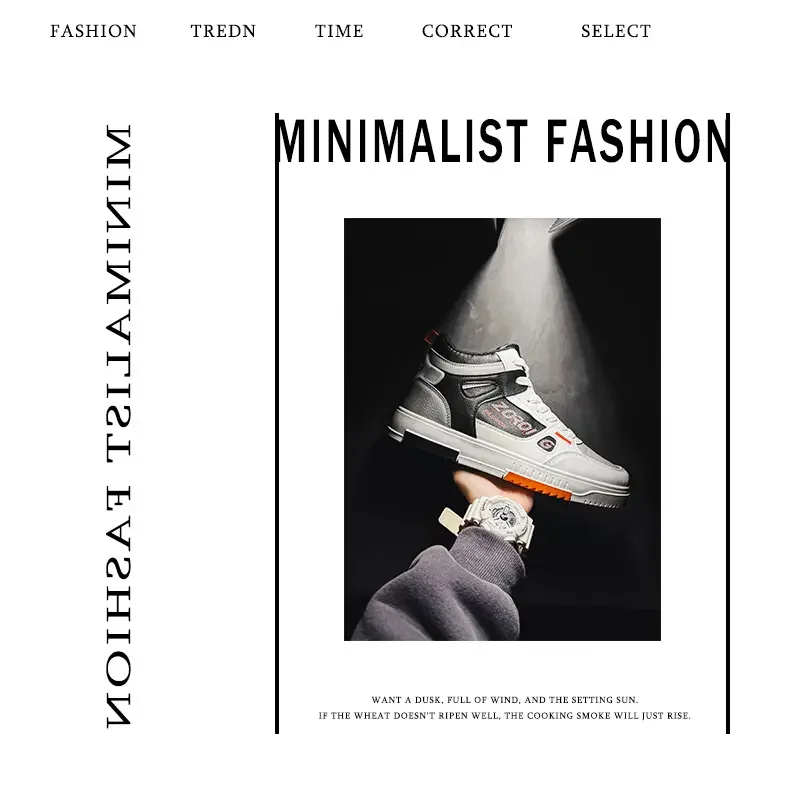Click the right vertical black border line

[x=728, y=423]
